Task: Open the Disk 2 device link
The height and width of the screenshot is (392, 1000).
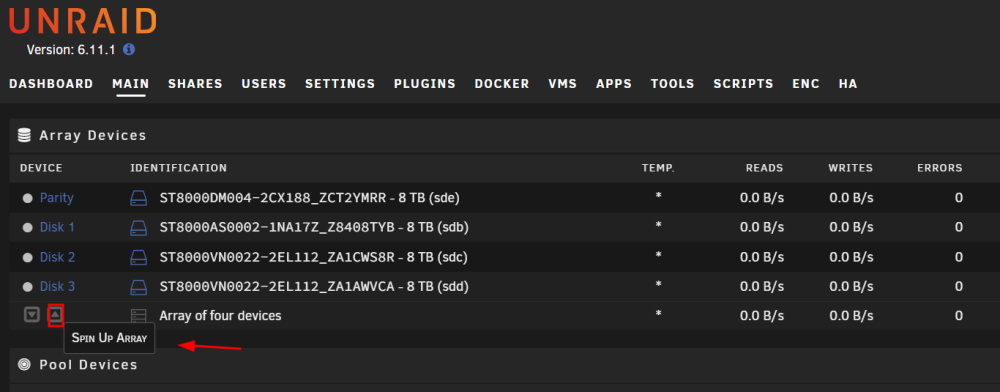Action: click(57, 257)
